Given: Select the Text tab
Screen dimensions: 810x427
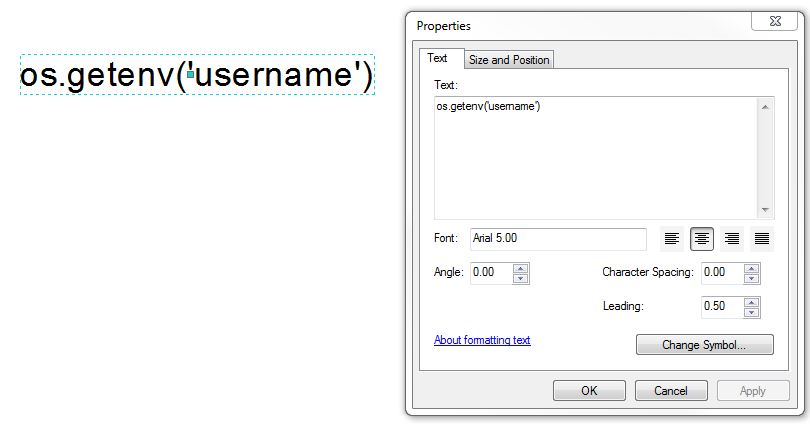Looking at the screenshot, I should [x=438, y=58].
